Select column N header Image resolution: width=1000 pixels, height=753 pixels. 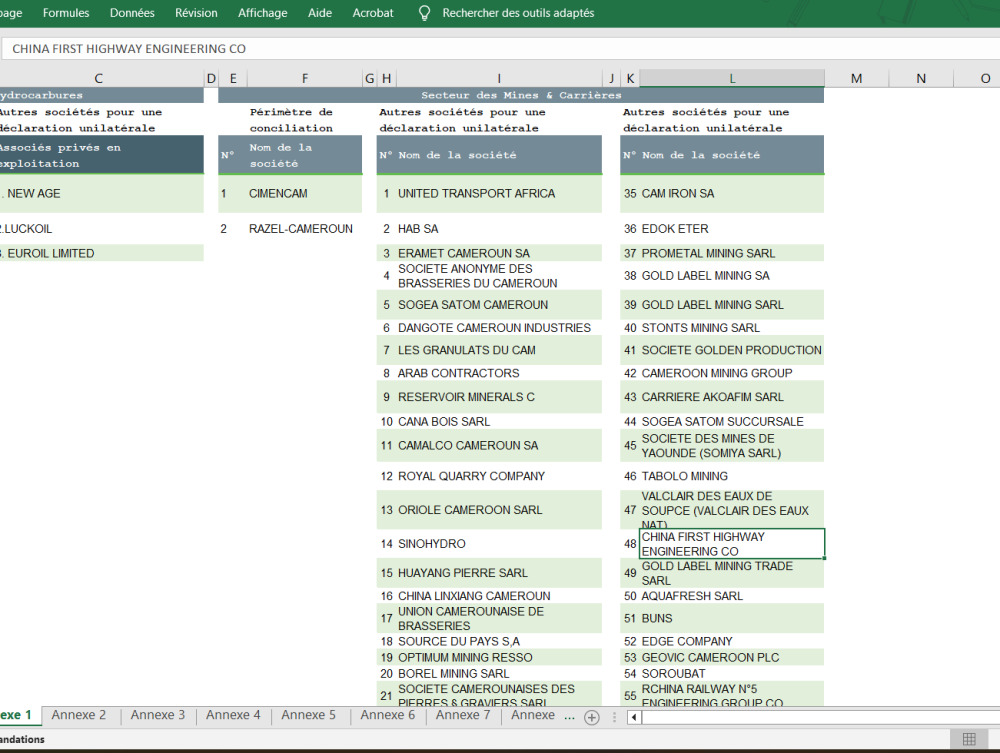point(921,78)
